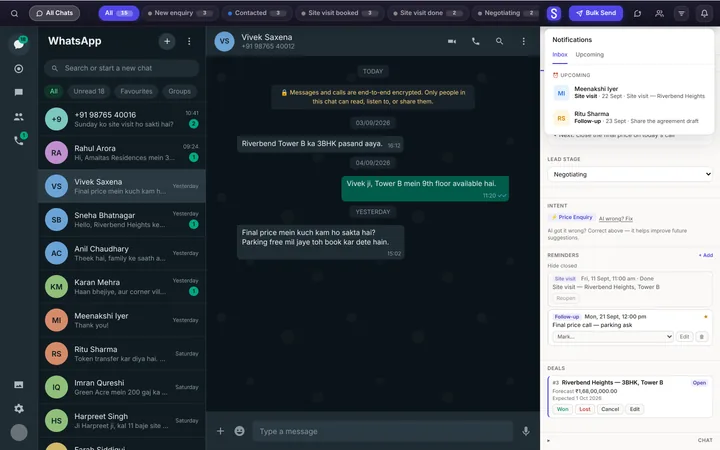This screenshot has width=720, height=450.
Task: Toggle the notifications bell icon
Action: coord(704,13)
